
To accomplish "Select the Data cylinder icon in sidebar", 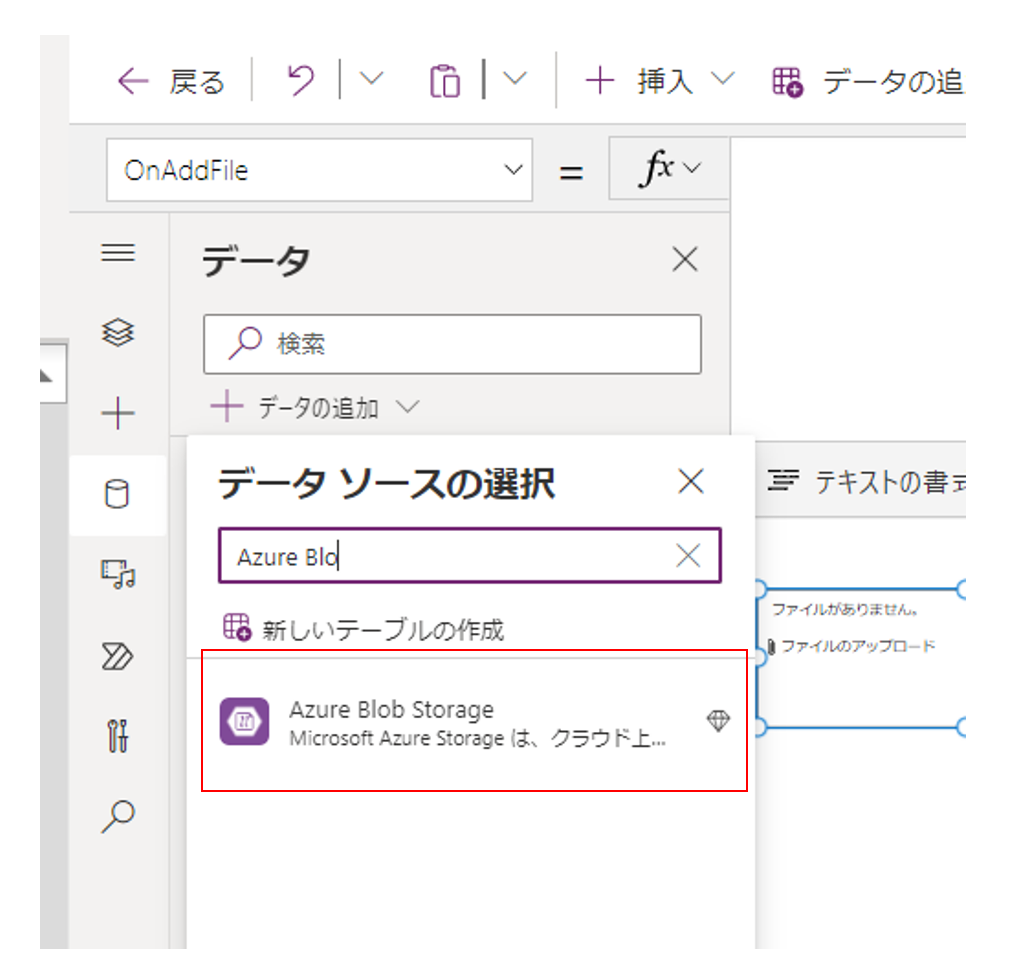I will point(118,494).
